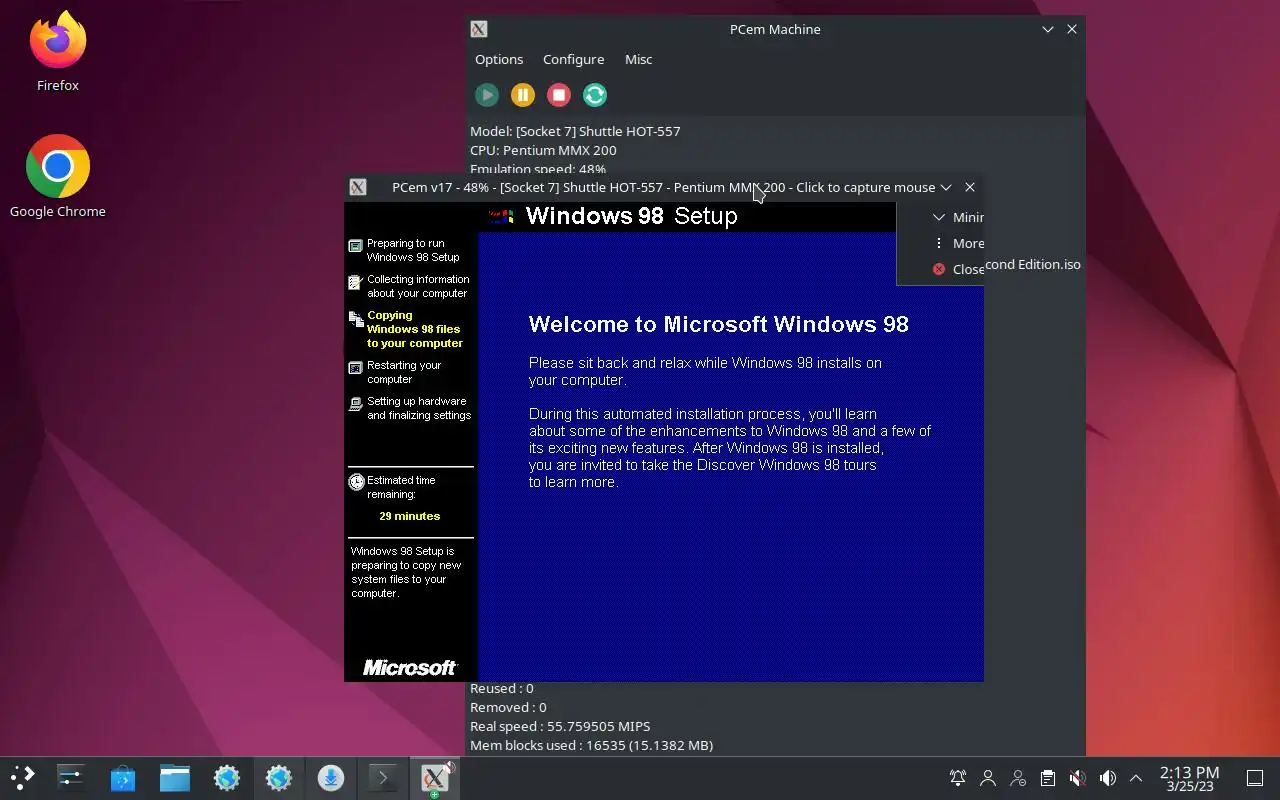Click the 'CPU: Pentium MMX 200' line
Screen dimensions: 1280x800
coord(543,150)
